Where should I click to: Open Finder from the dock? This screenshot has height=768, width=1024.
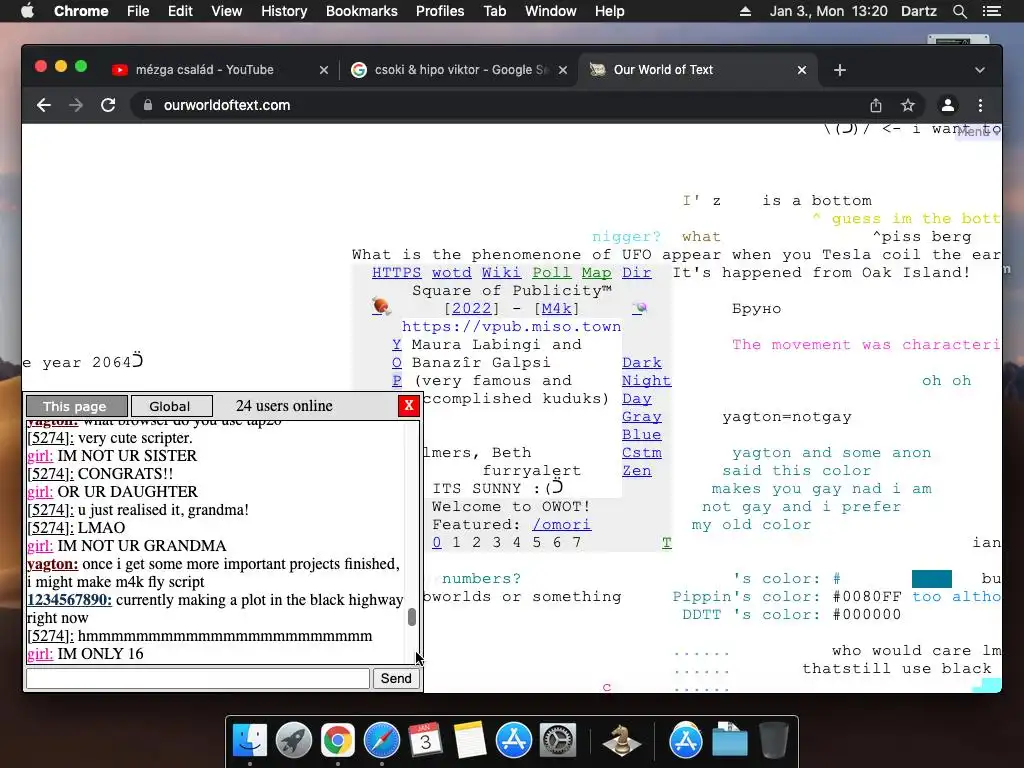(x=250, y=741)
